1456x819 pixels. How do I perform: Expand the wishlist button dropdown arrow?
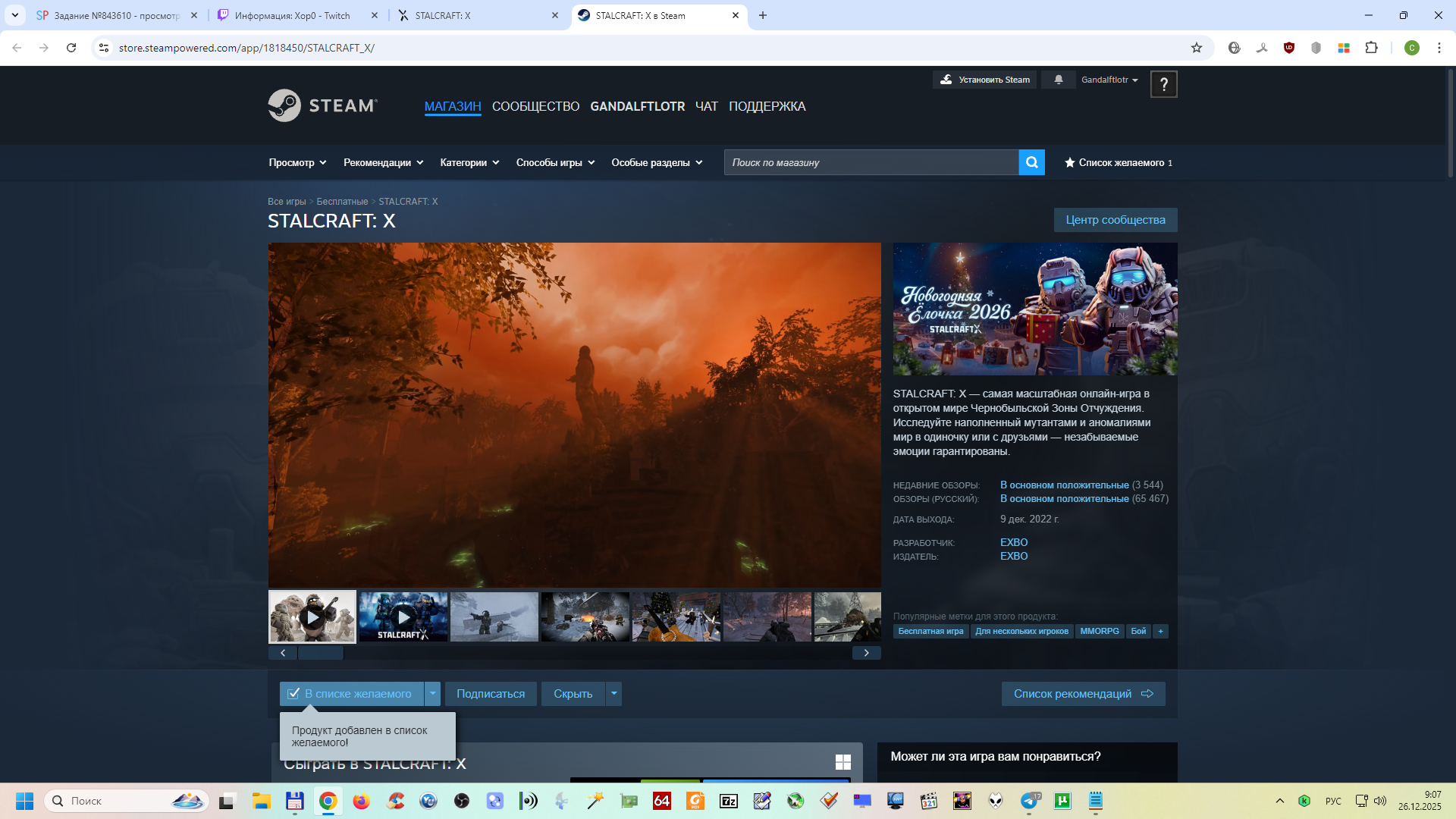pyautogui.click(x=432, y=694)
